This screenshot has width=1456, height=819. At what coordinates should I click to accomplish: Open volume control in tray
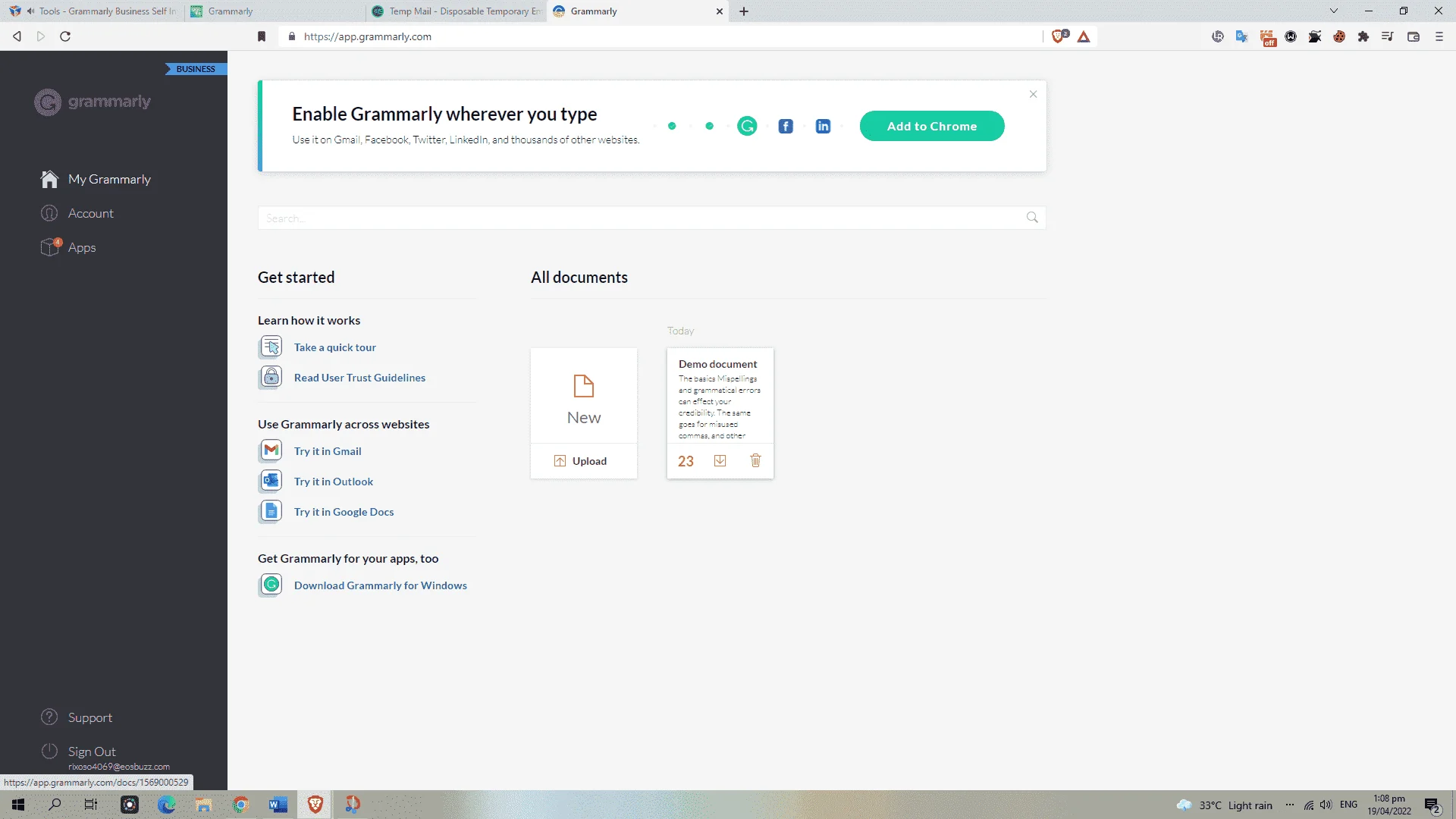pos(1326,805)
